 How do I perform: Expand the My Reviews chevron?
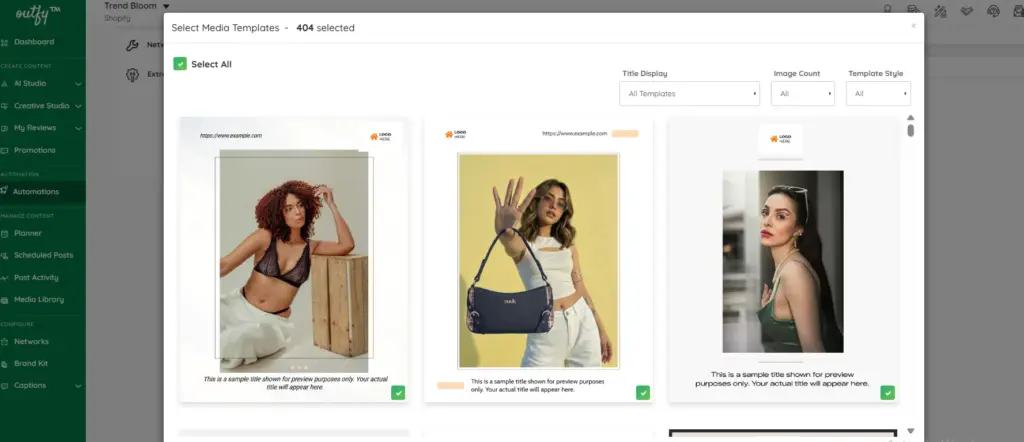pos(78,129)
